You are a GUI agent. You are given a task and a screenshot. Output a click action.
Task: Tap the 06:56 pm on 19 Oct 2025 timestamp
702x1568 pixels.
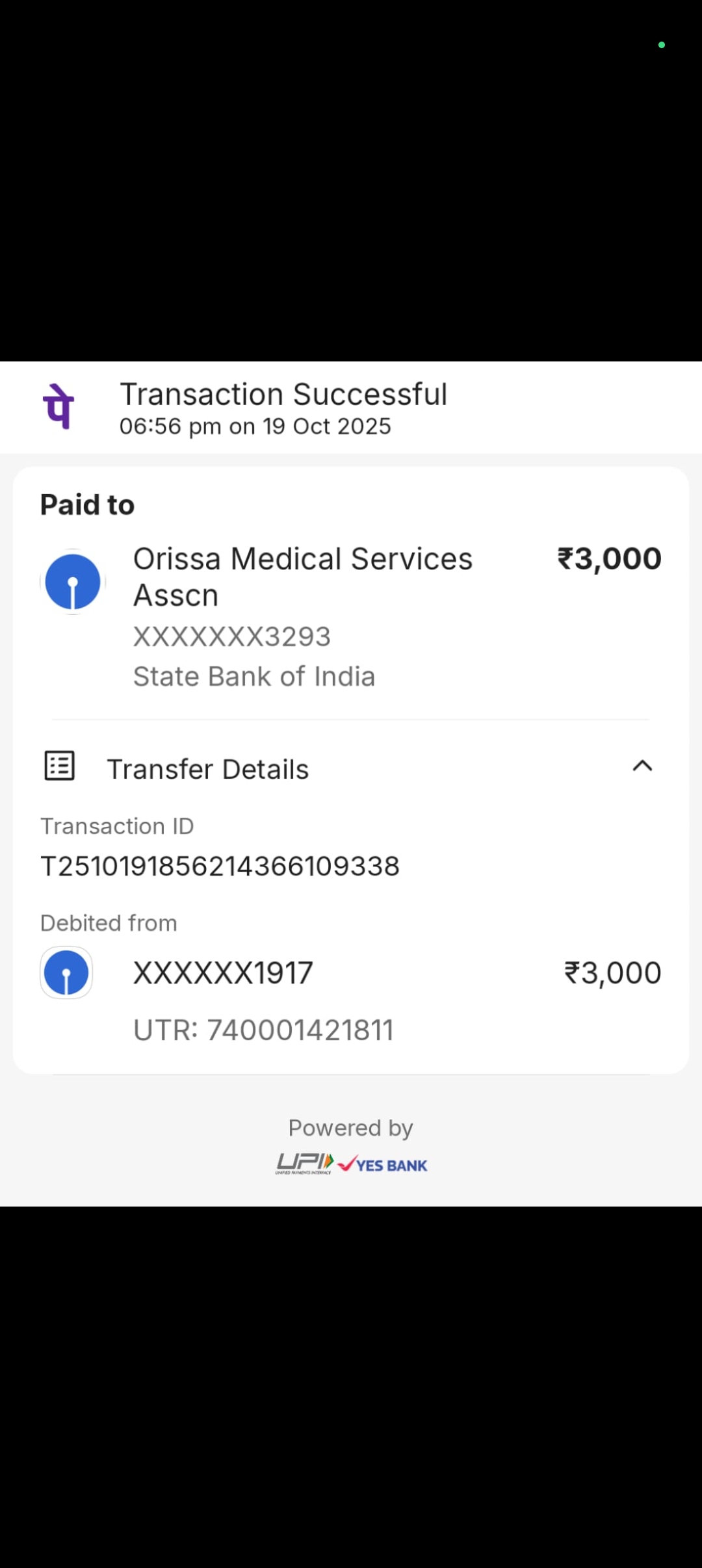(255, 426)
